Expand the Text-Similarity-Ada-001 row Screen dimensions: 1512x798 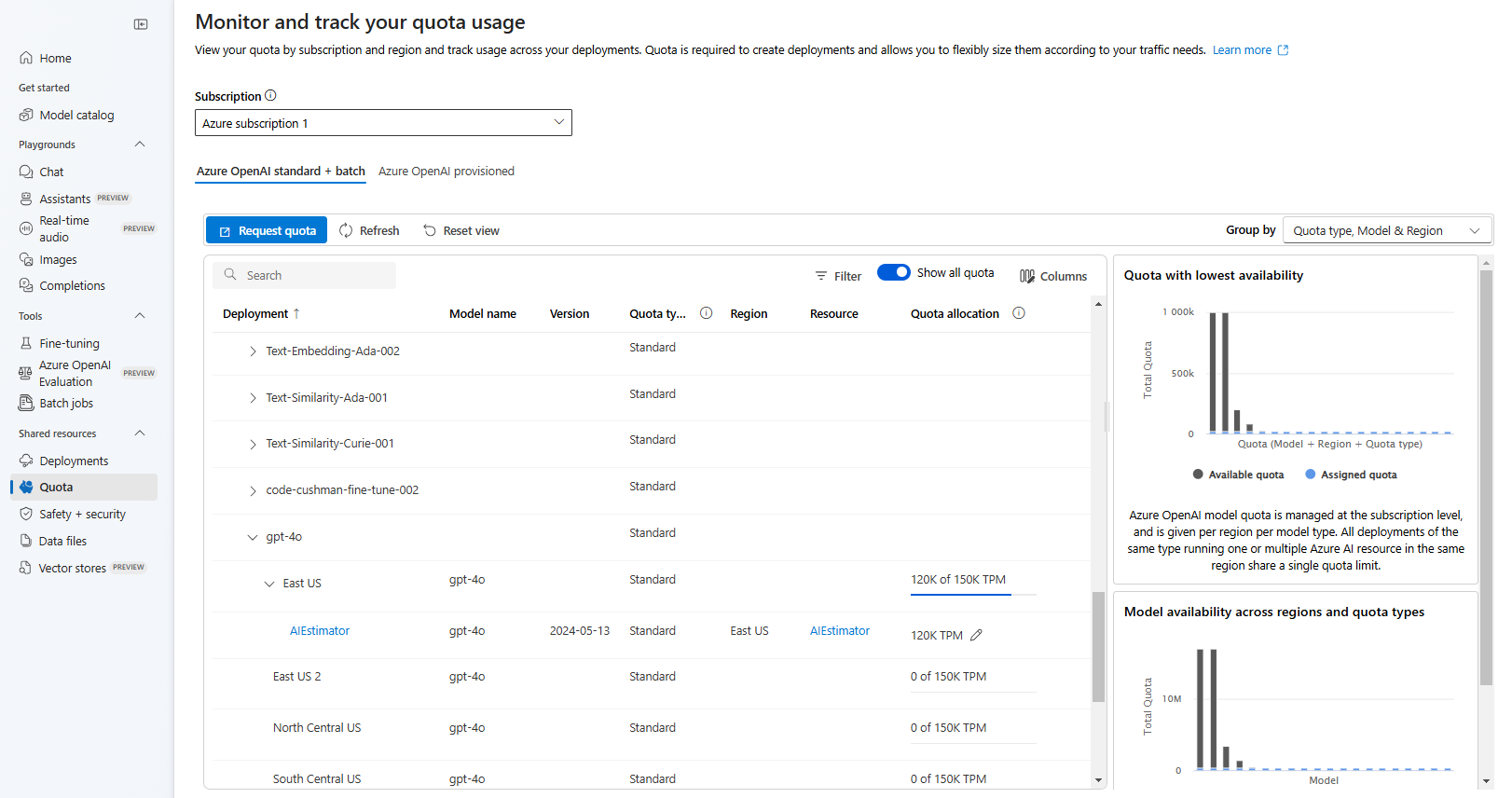pos(253,398)
